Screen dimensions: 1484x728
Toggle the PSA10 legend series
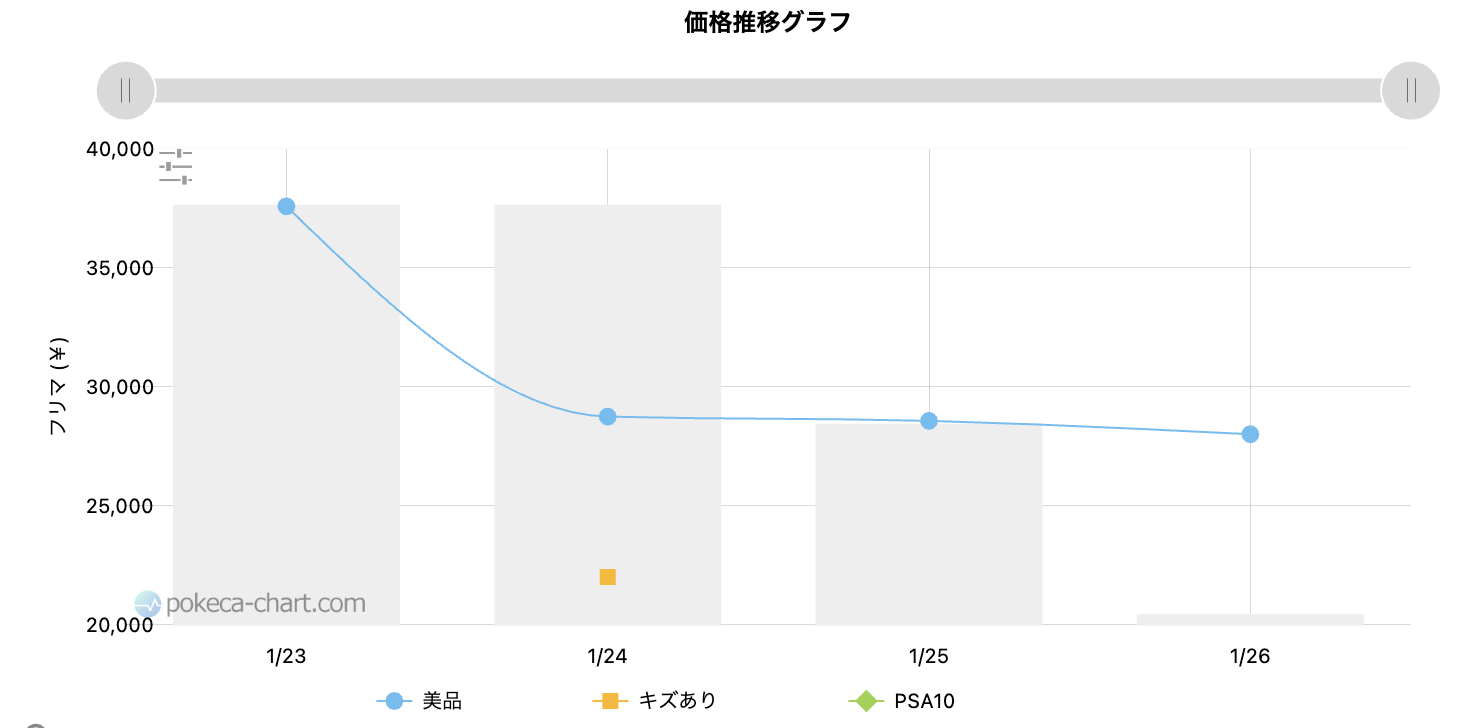(x=901, y=701)
